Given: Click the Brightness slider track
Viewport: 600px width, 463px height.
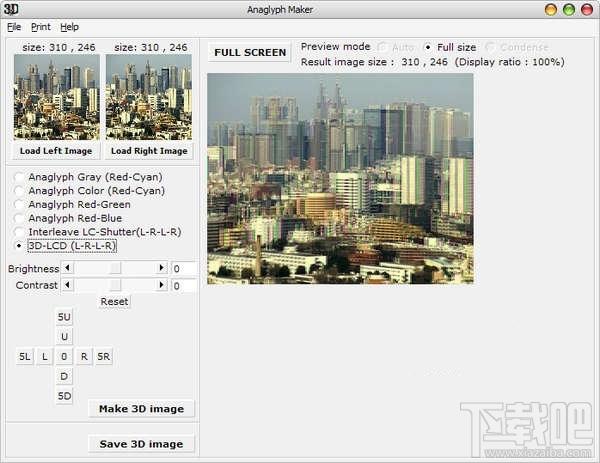Looking at the screenshot, I should [x=114, y=268].
